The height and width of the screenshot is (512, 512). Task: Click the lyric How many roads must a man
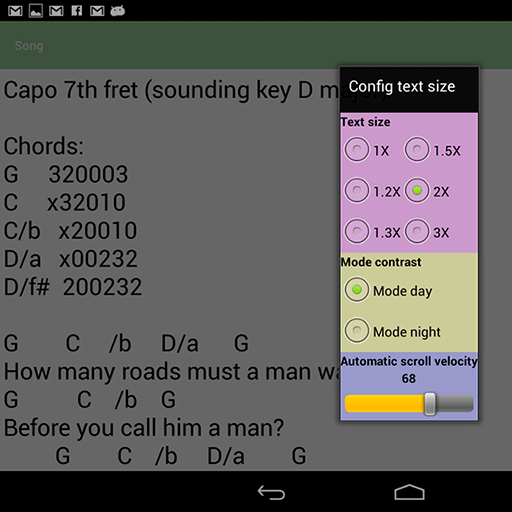(171, 372)
